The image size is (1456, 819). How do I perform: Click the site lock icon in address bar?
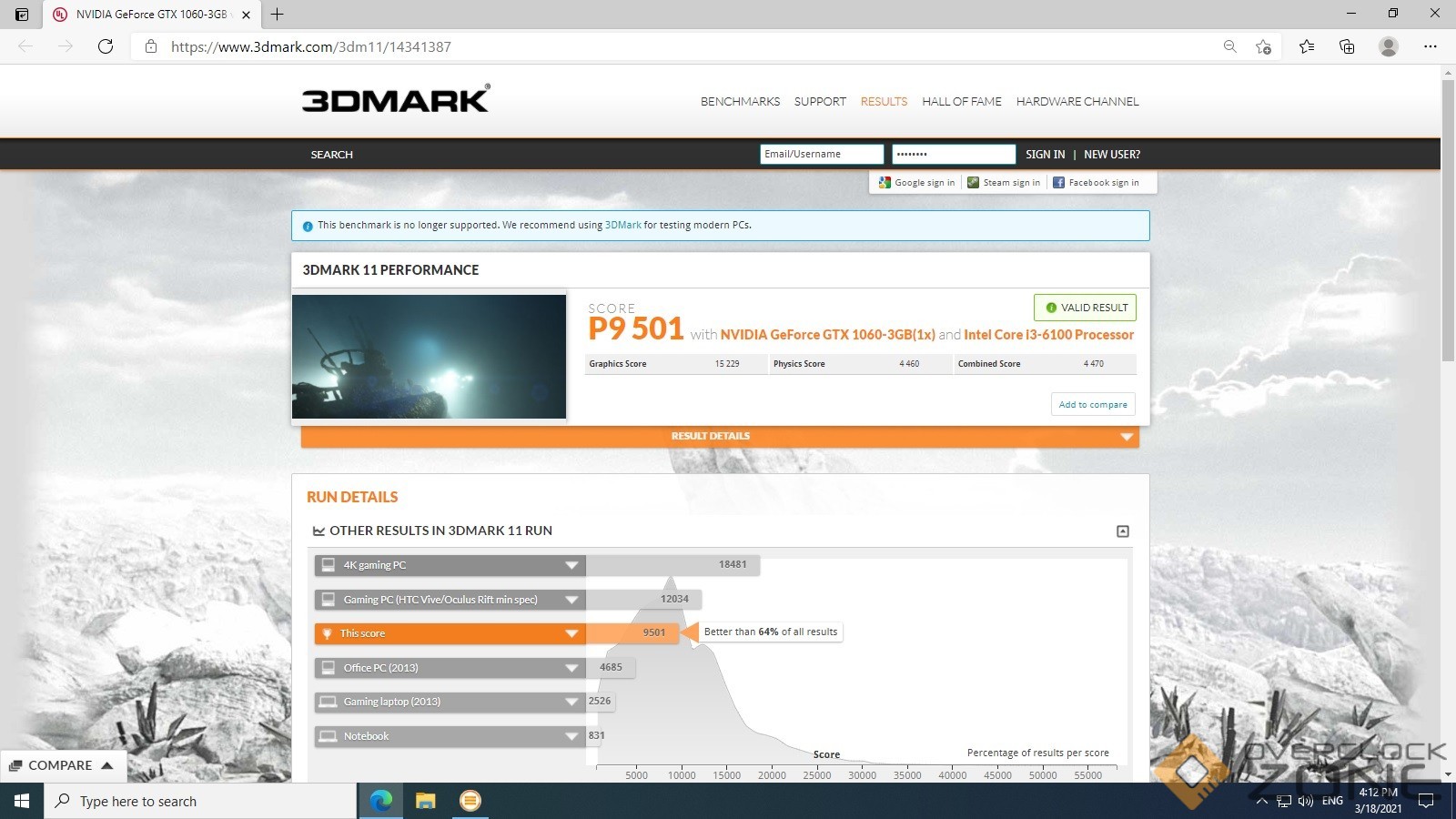151,46
